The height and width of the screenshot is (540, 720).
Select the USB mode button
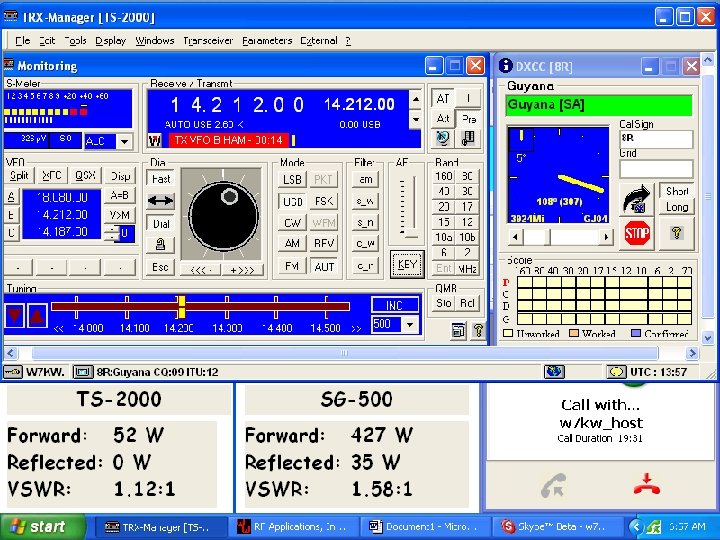[292, 201]
